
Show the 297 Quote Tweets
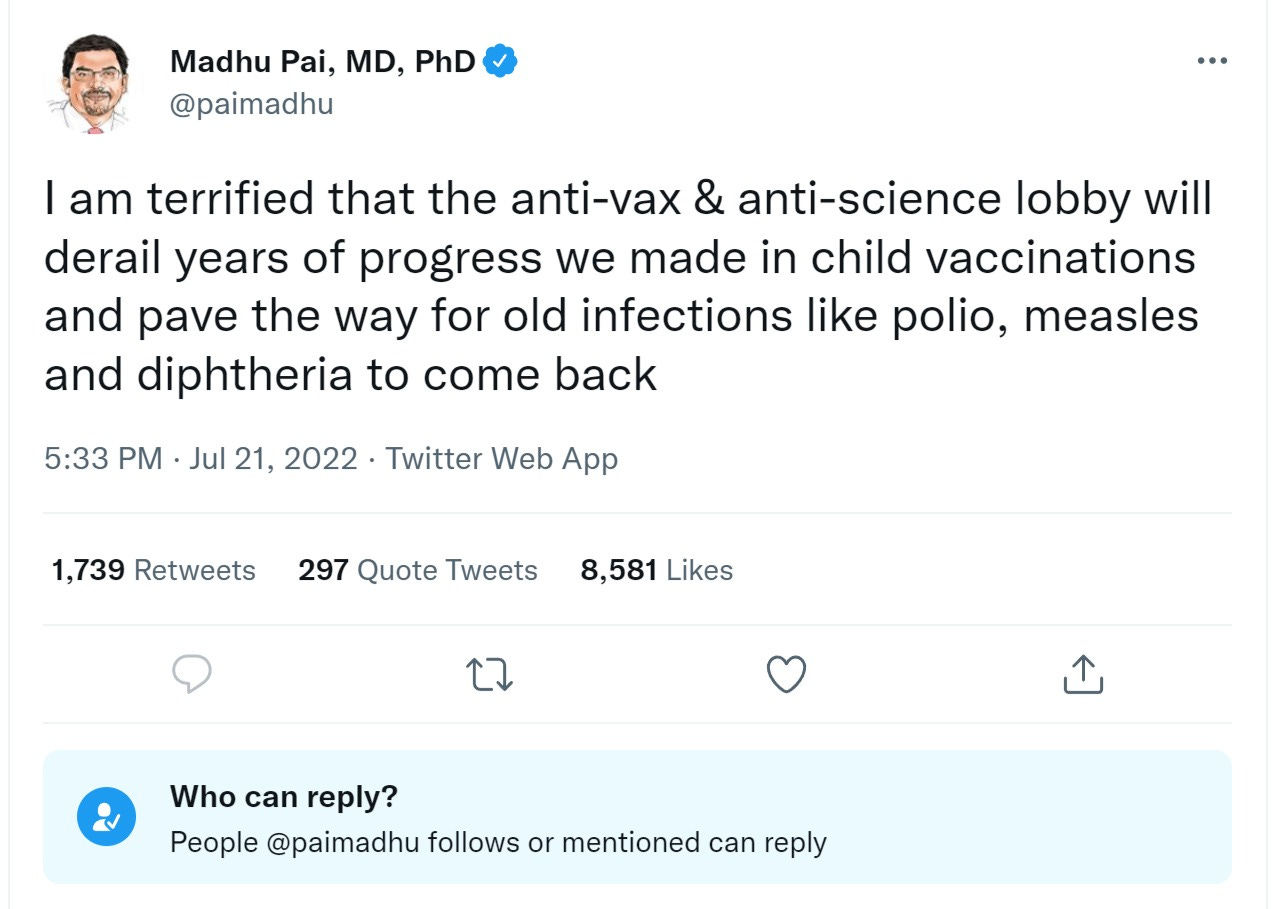[x=417, y=570]
